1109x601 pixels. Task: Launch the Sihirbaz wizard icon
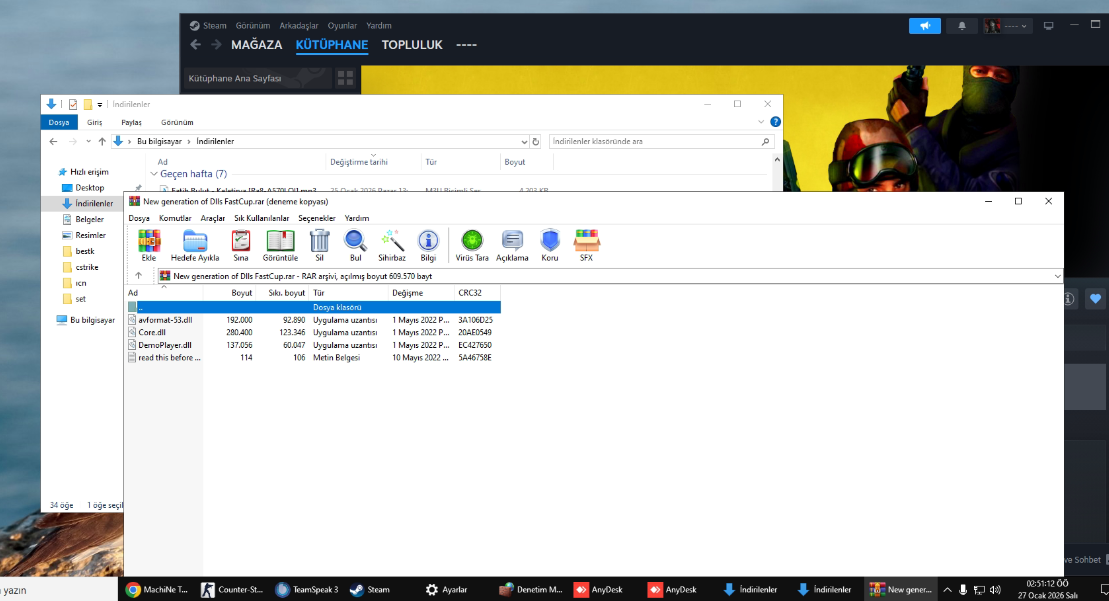tap(392, 245)
